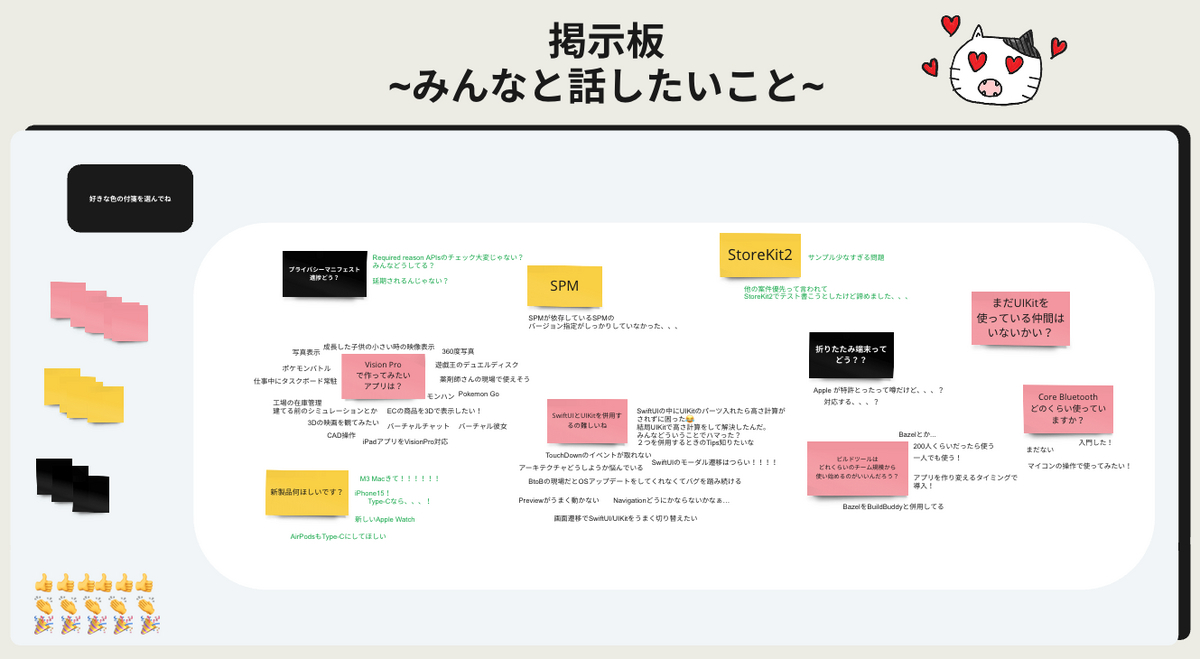Viewport: 1200px width, 659px height.
Task: Select the '3Dの映画を観てみたい' text
Action: click(x=343, y=422)
